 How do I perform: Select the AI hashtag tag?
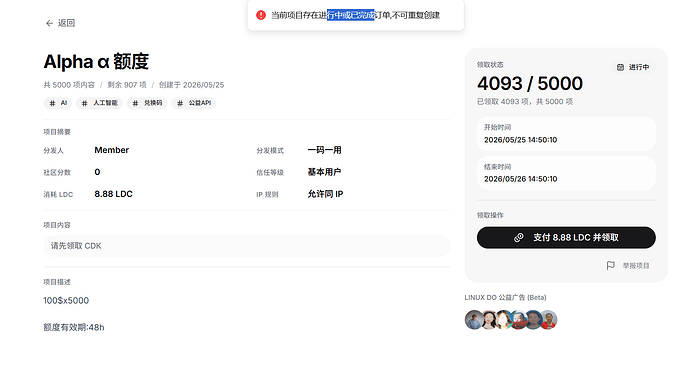pyautogui.click(x=58, y=103)
